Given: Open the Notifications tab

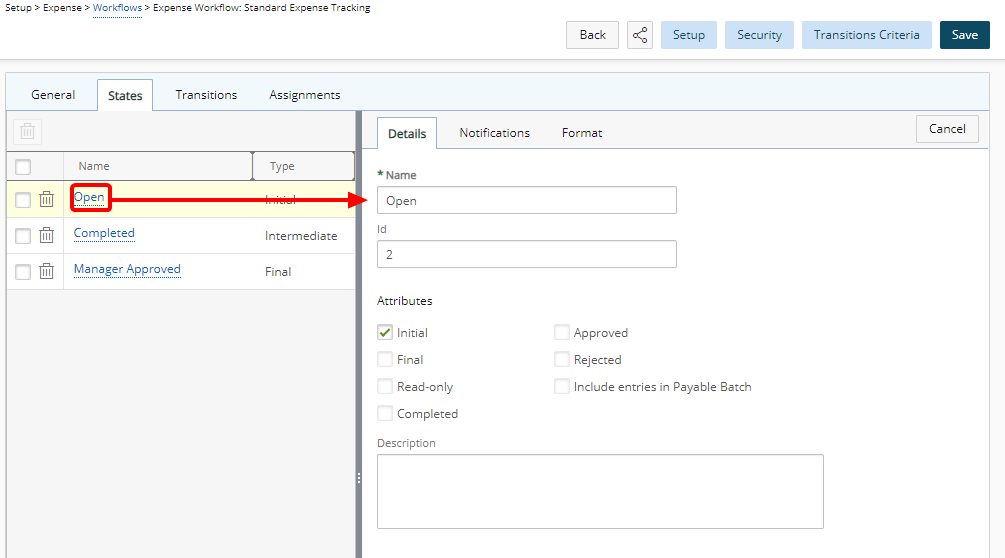Looking at the screenshot, I should pos(494,133).
